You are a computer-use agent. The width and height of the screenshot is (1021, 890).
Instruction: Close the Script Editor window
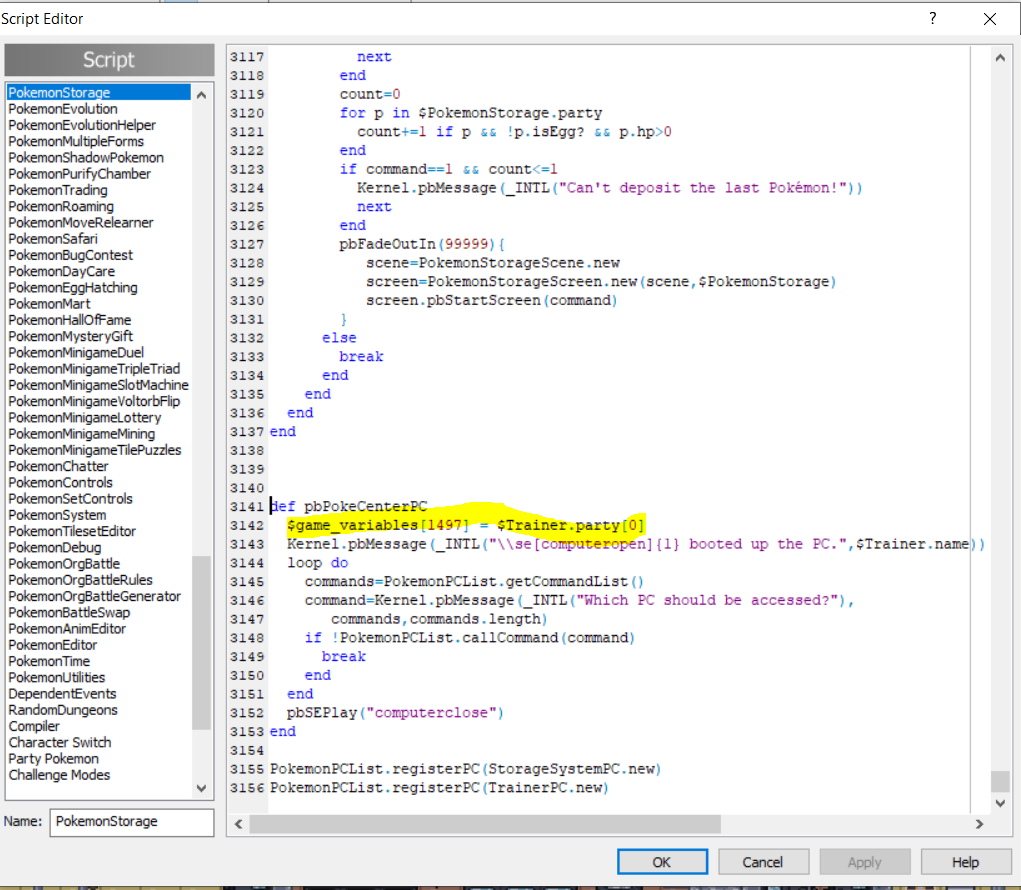990,19
